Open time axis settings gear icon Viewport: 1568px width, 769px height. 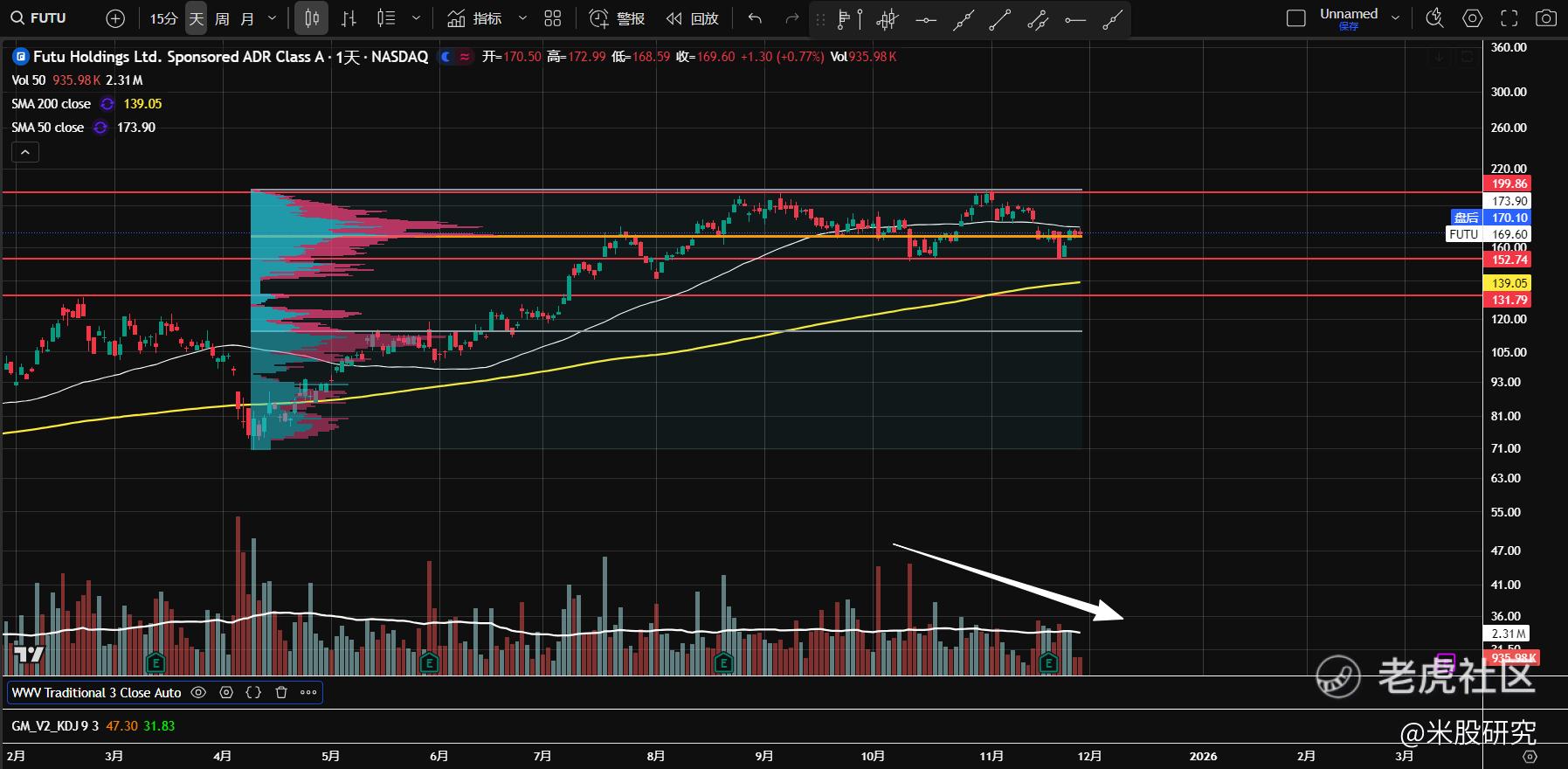1530,757
